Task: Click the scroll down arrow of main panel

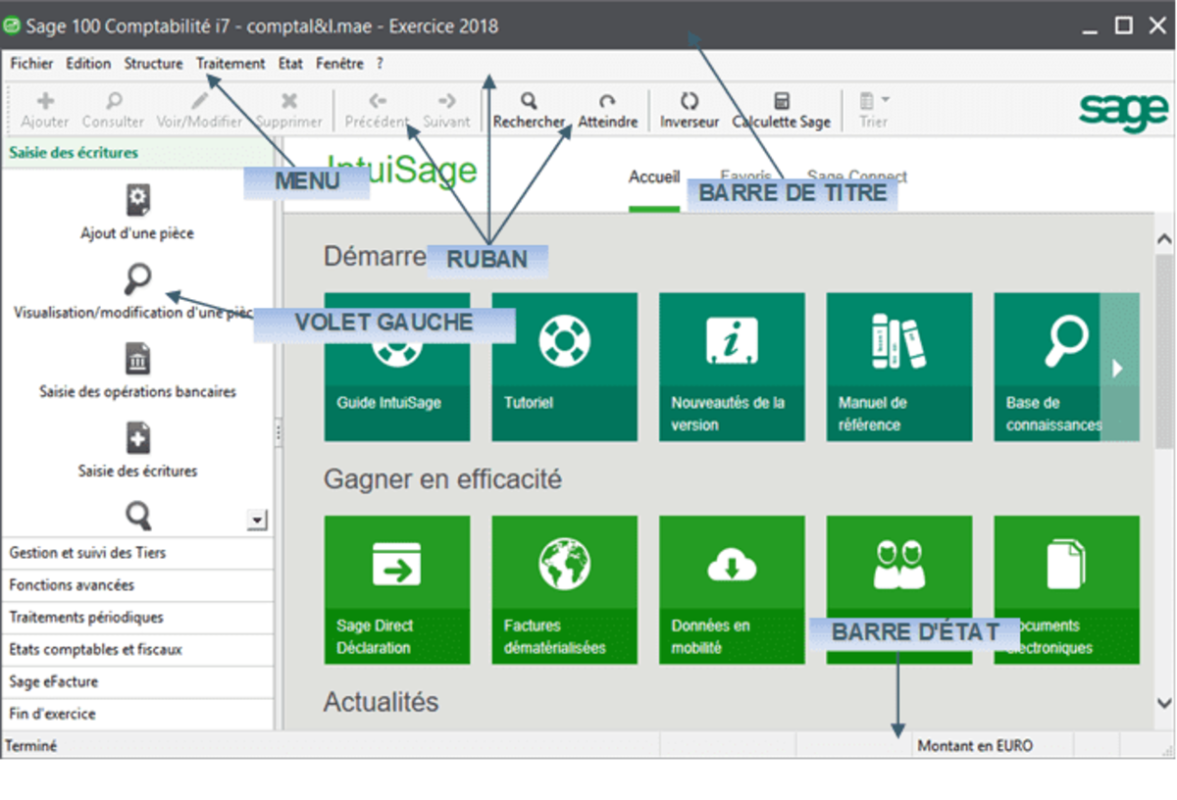Action: point(1164,704)
